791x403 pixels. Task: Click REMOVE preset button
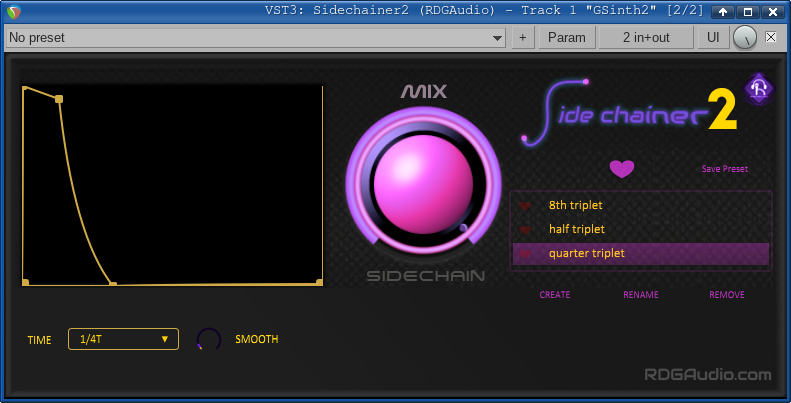click(727, 295)
